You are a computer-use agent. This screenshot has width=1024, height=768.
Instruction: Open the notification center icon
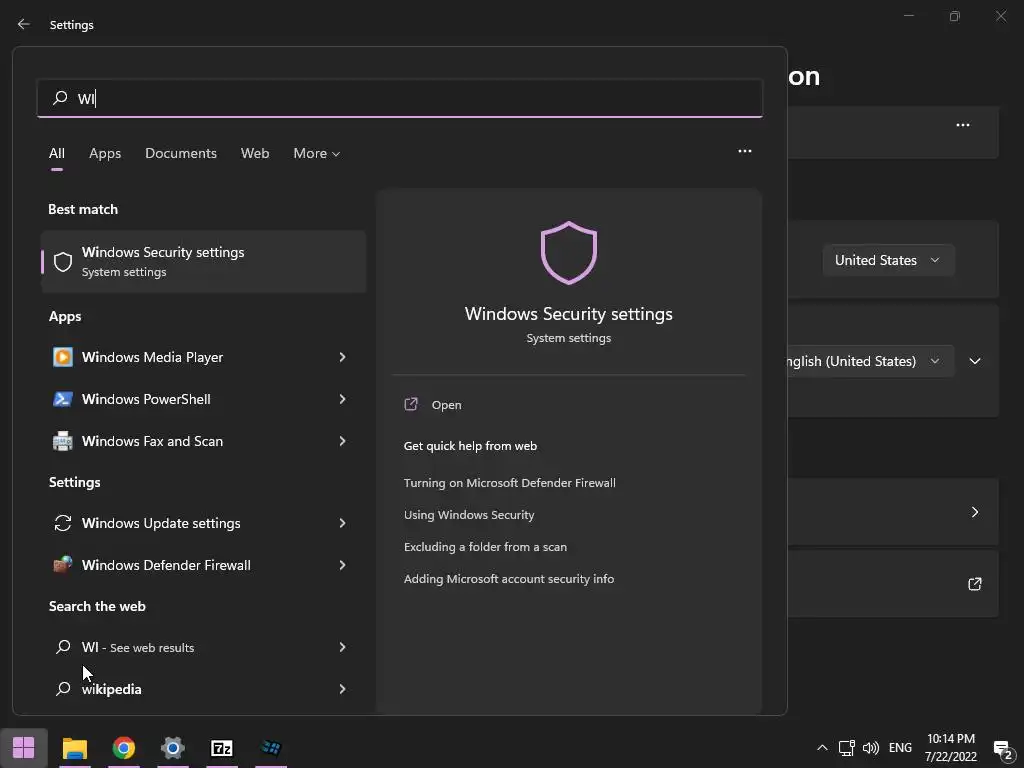coord(1002,748)
